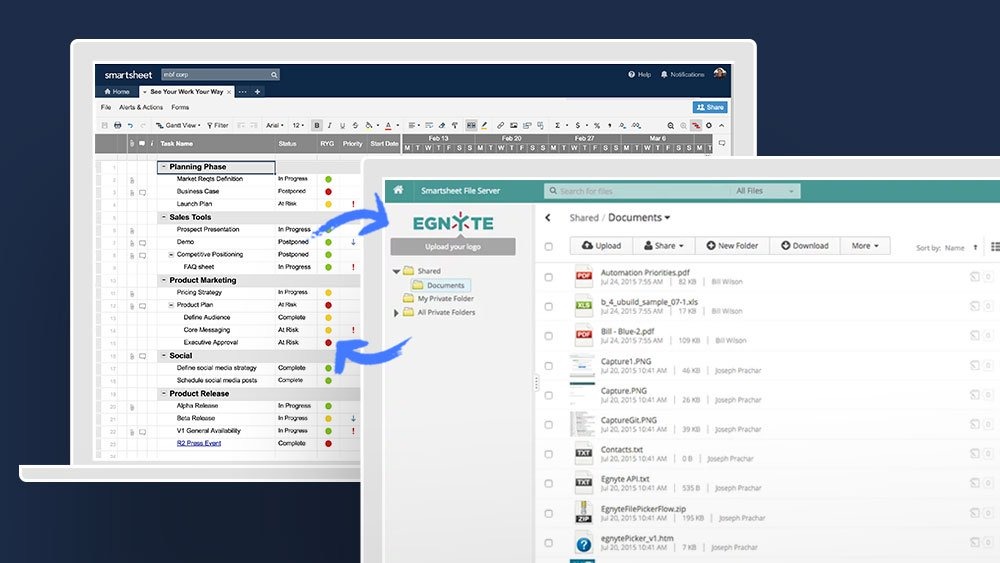Viewport: 1000px width, 563px height.
Task: Click the PDF icon for Automation Priorities.pdf
Action: pyautogui.click(x=584, y=277)
